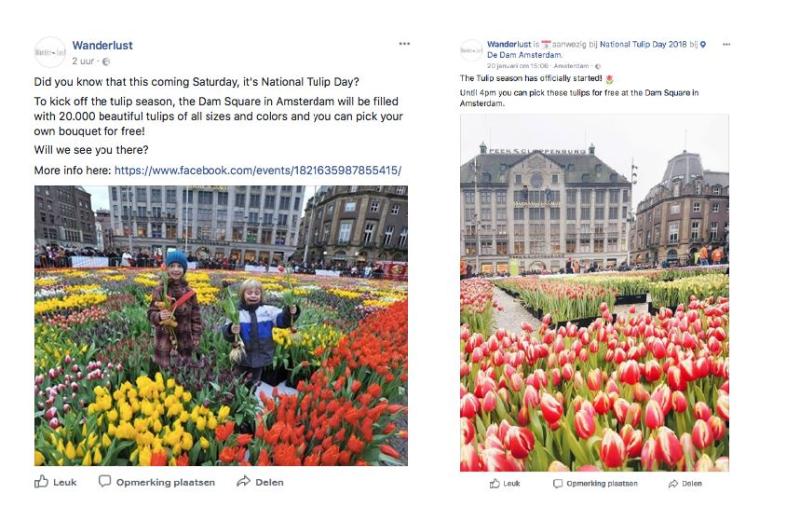Click the Delen share icon under right post
Image resolution: width=800 pixels, height=521 pixels.
673,483
